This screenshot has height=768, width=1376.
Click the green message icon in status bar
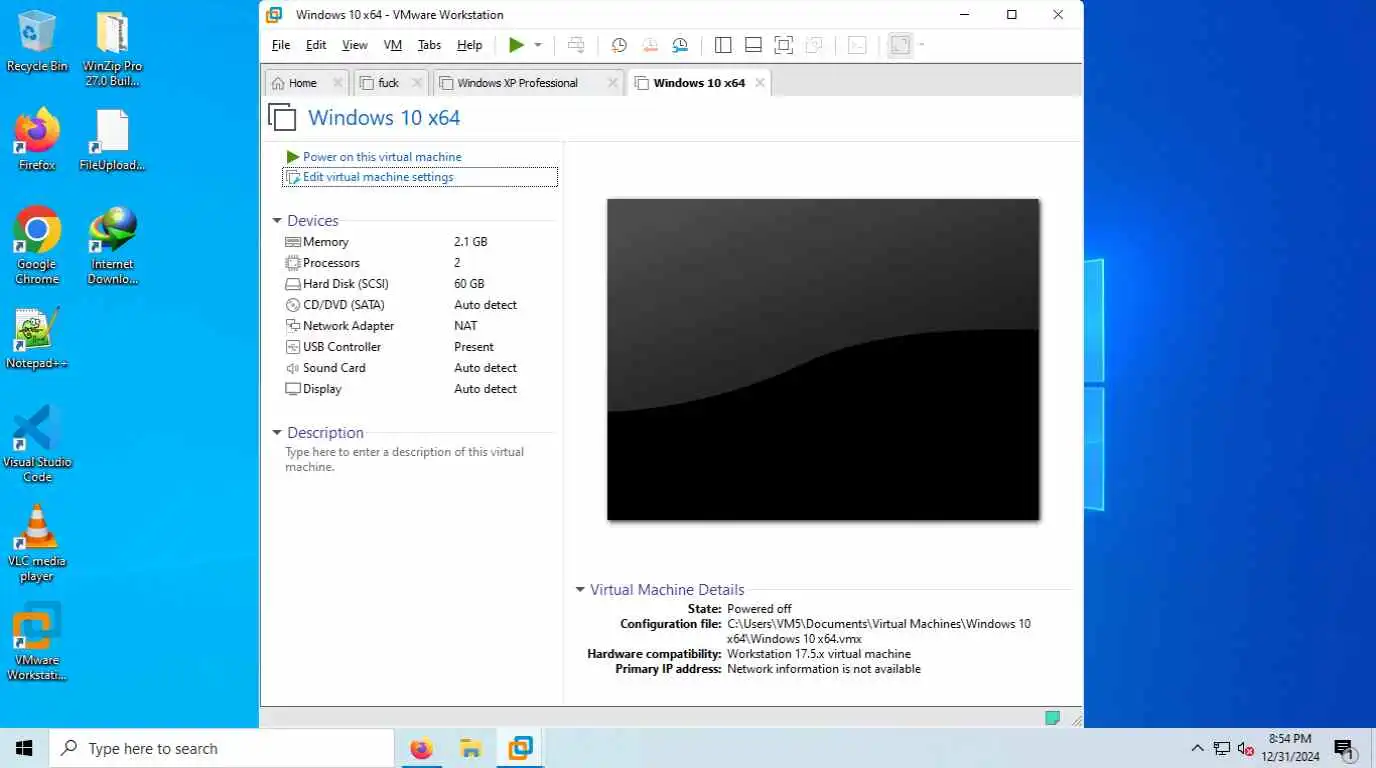click(x=1052, y=717)
